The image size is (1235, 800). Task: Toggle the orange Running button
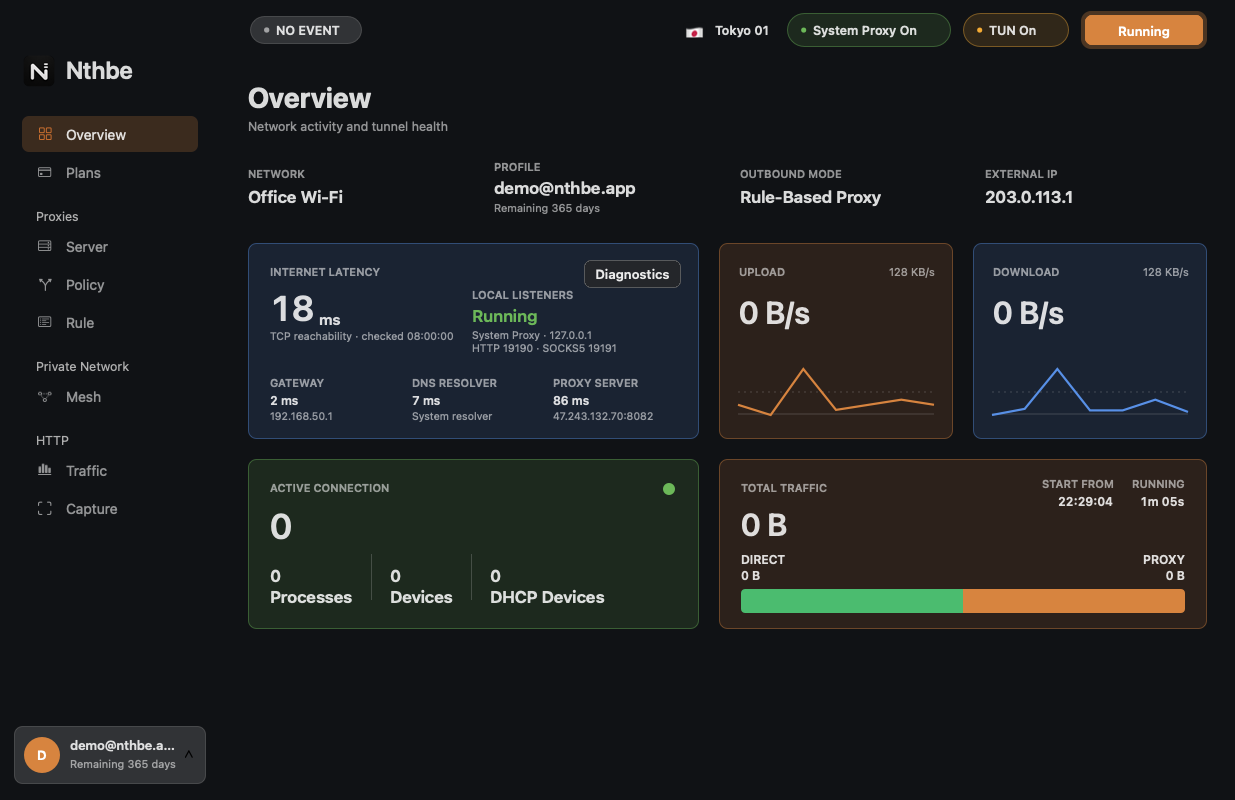click(x=1144, y=31)
